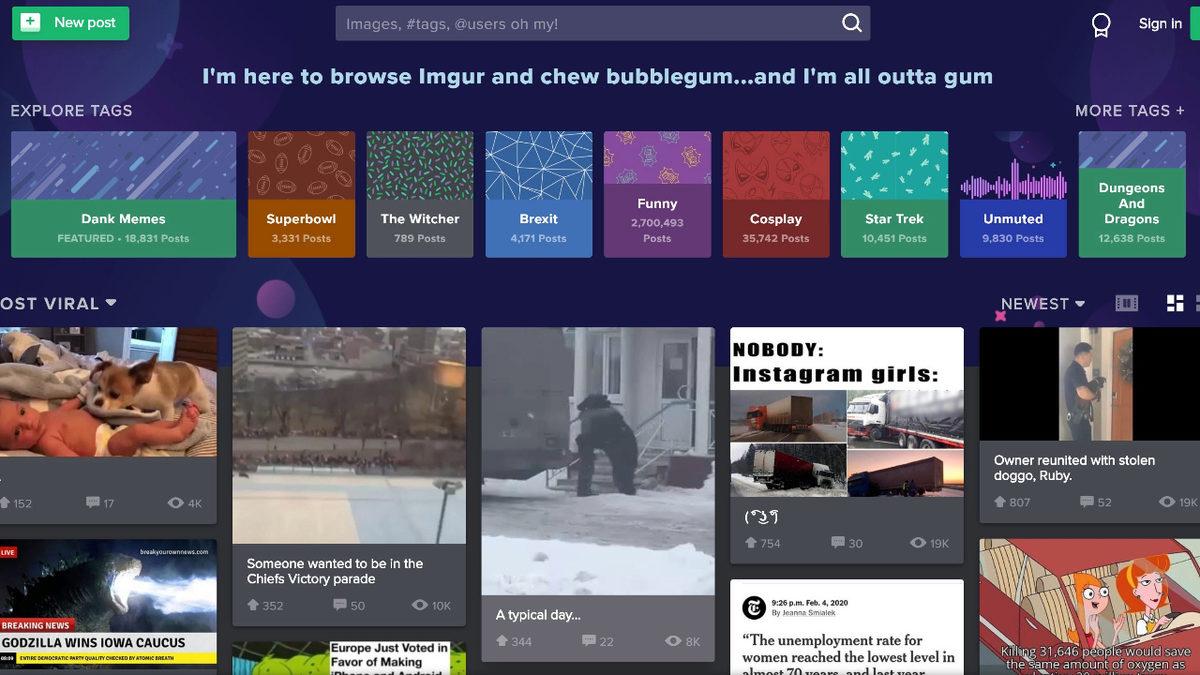Click the upvote arrow on Instagram girls post
The height and width of the screenshot is (675, 1200).
[x=751, y=543]
